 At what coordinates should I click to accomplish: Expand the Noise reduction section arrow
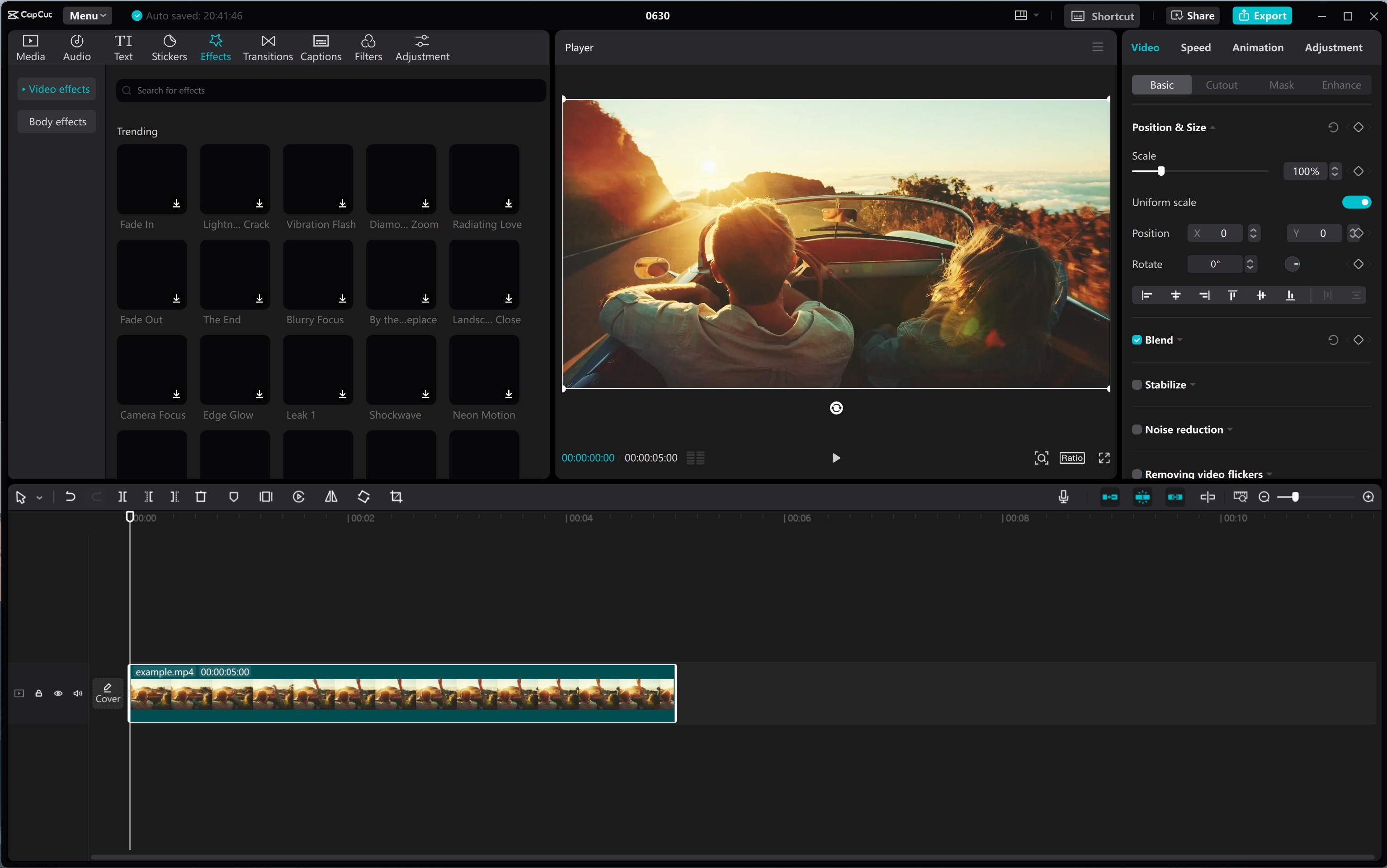(1230, 429)
